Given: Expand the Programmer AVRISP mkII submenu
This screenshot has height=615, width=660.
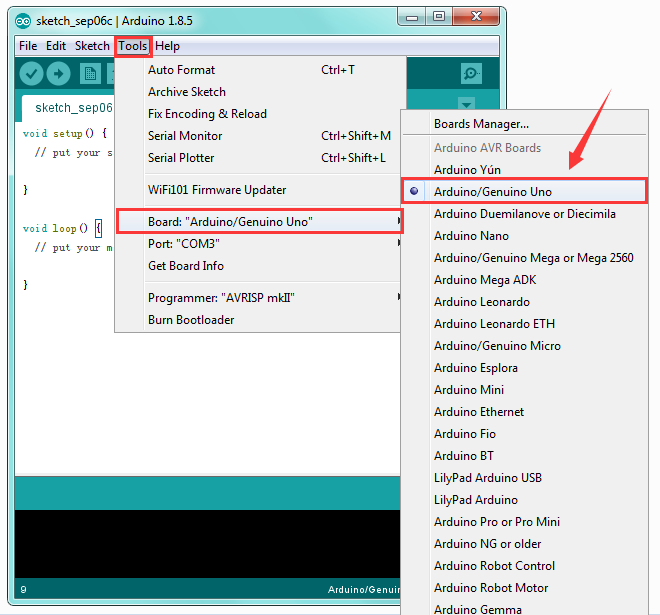Looking at the screenshot, I should (x=258, y=298).
